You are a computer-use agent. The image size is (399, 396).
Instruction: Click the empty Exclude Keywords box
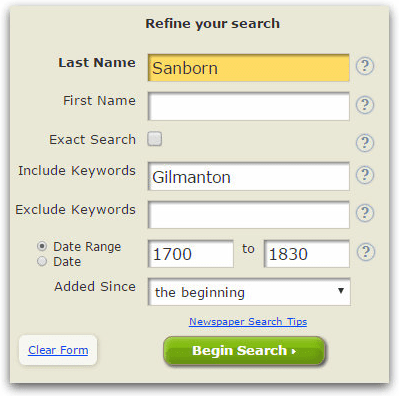[249, 215]
